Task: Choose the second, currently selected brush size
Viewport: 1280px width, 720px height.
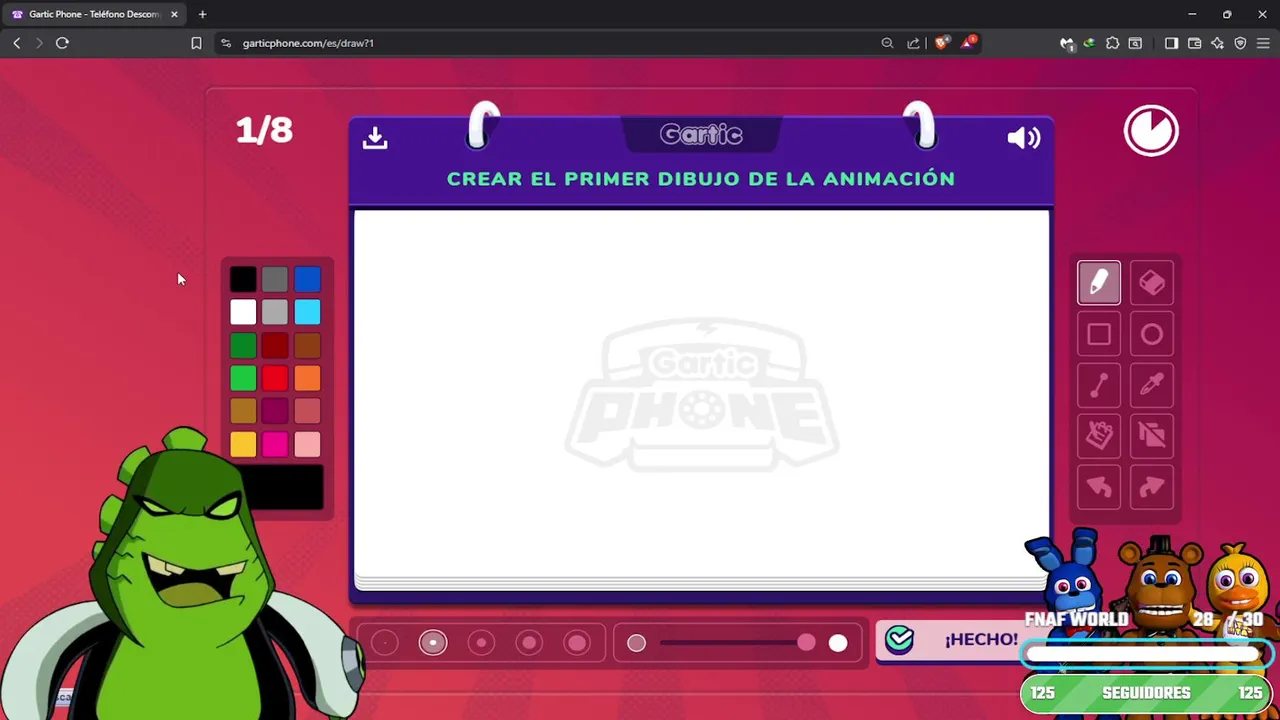Action: point(433,643)
